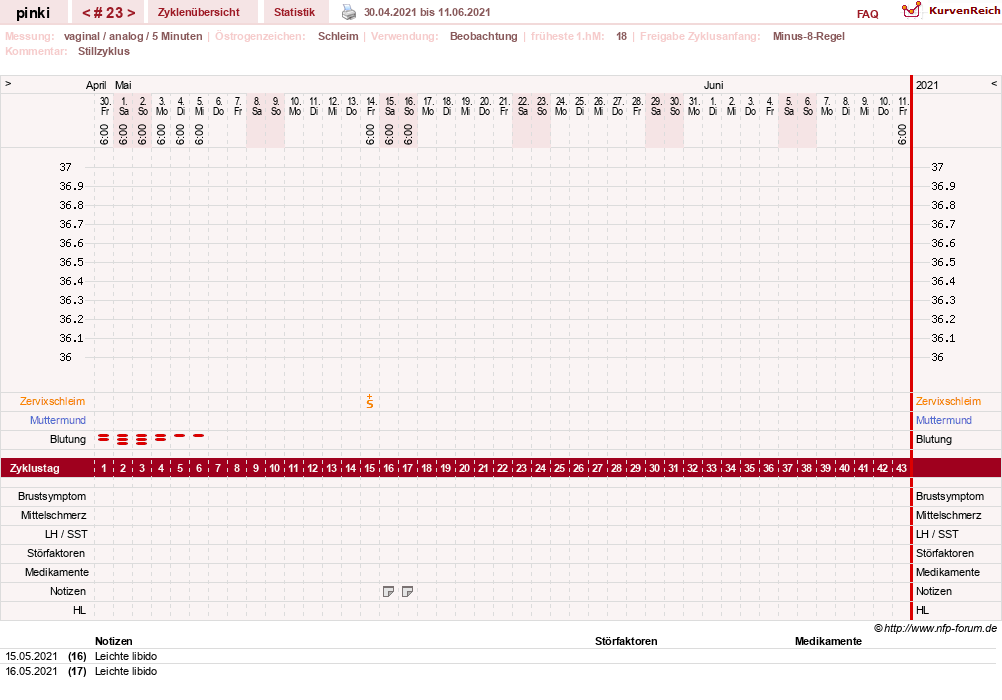Screen dimensions: 1002x700
Task: Click bleeding mark on cycle day 2
Action: 123,439
